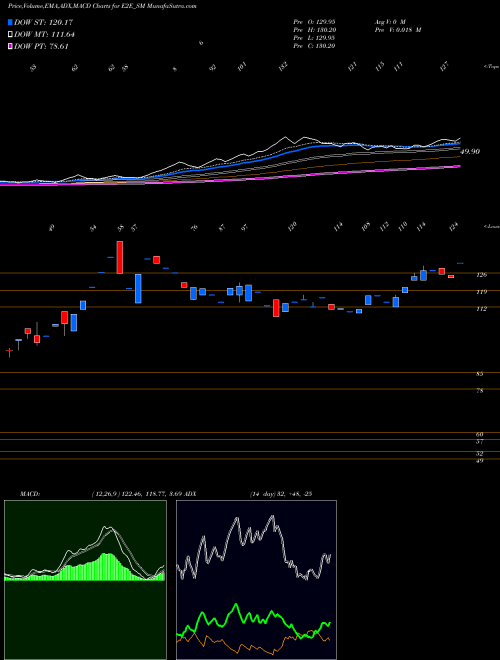Click the 60 price level label
Image resolution: width=500 pixels, height=660 pixels.
(x=479, y=434)
